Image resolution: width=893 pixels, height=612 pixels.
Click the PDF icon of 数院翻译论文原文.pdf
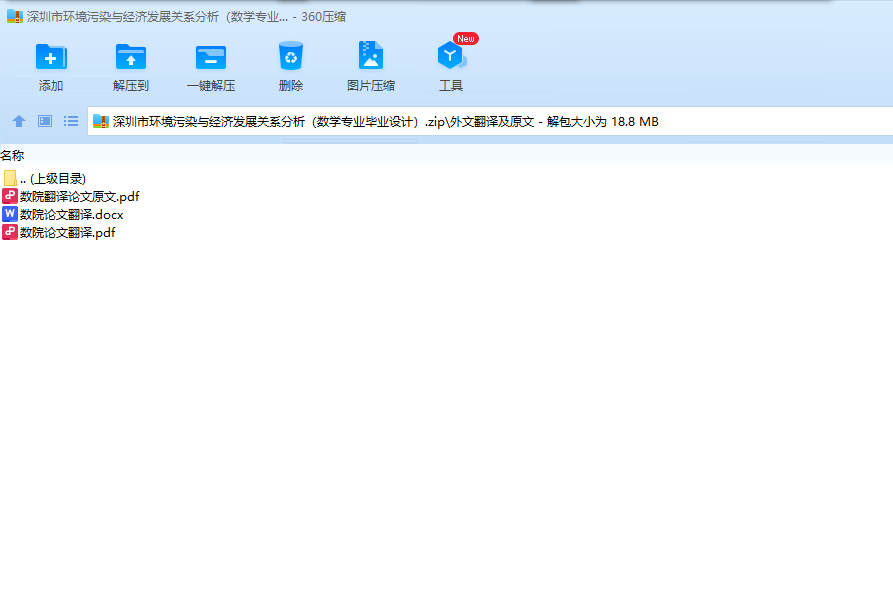tap(10, 196)
